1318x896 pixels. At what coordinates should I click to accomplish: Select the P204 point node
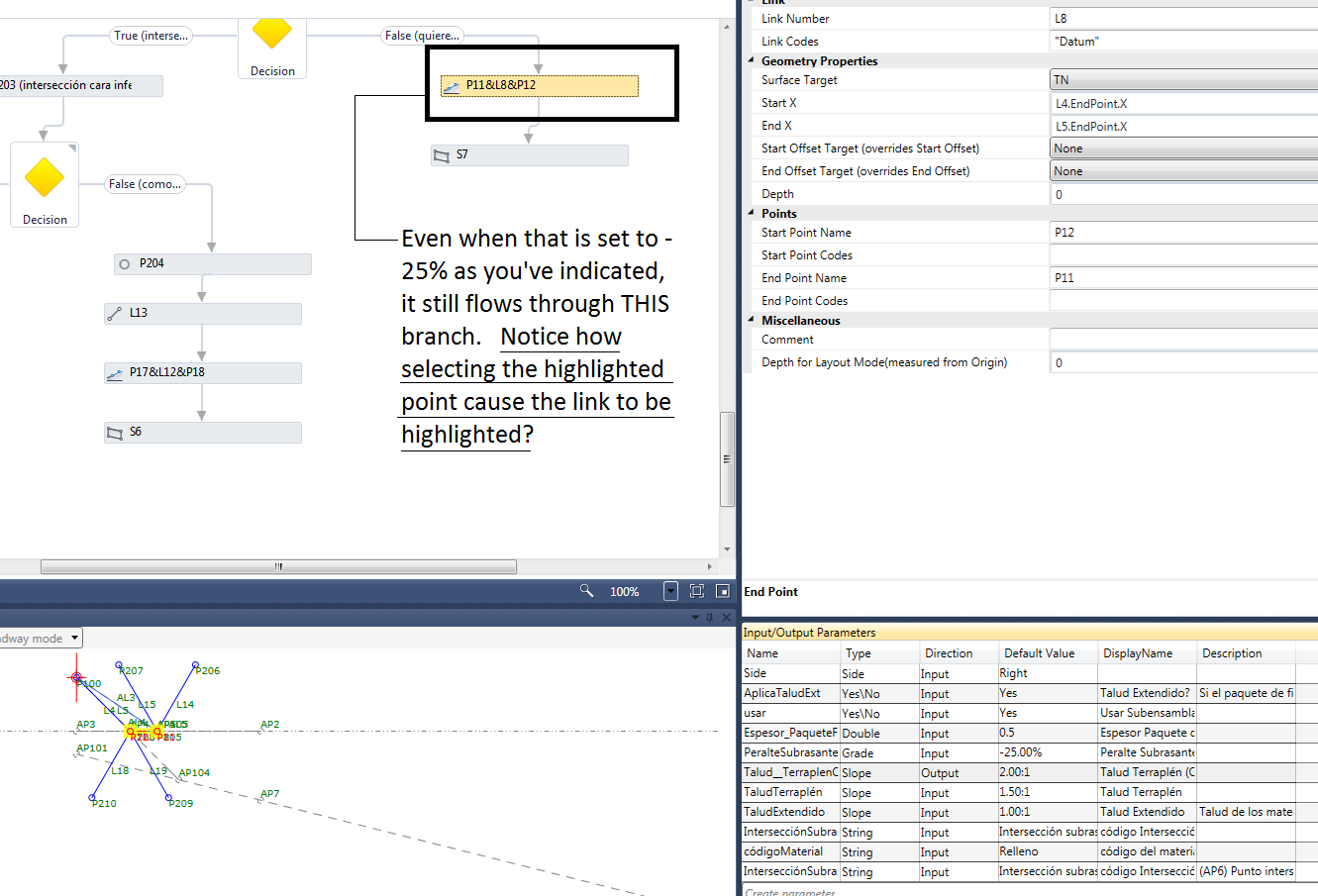point(212,263)
